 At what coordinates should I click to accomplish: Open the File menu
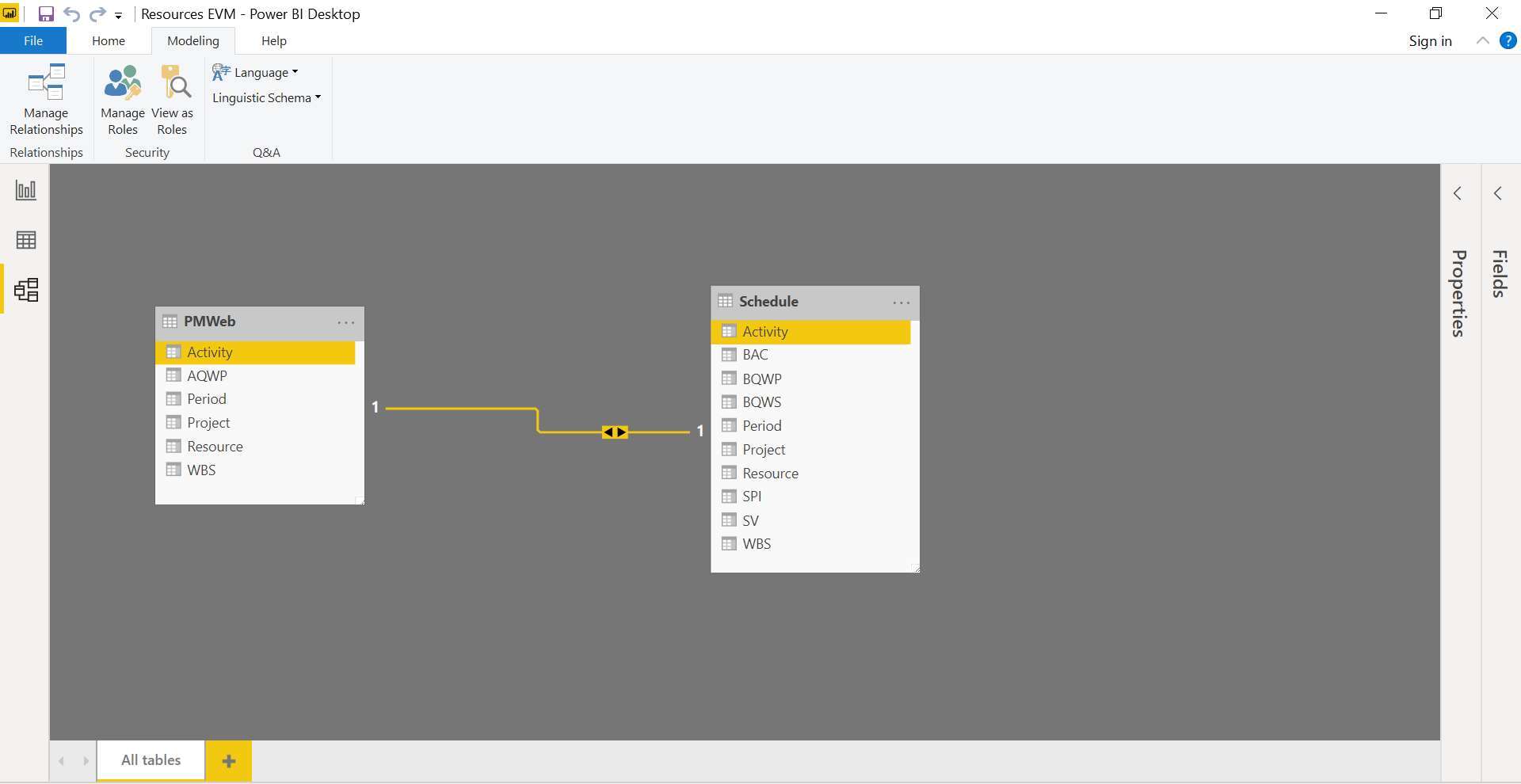point(32,40)
